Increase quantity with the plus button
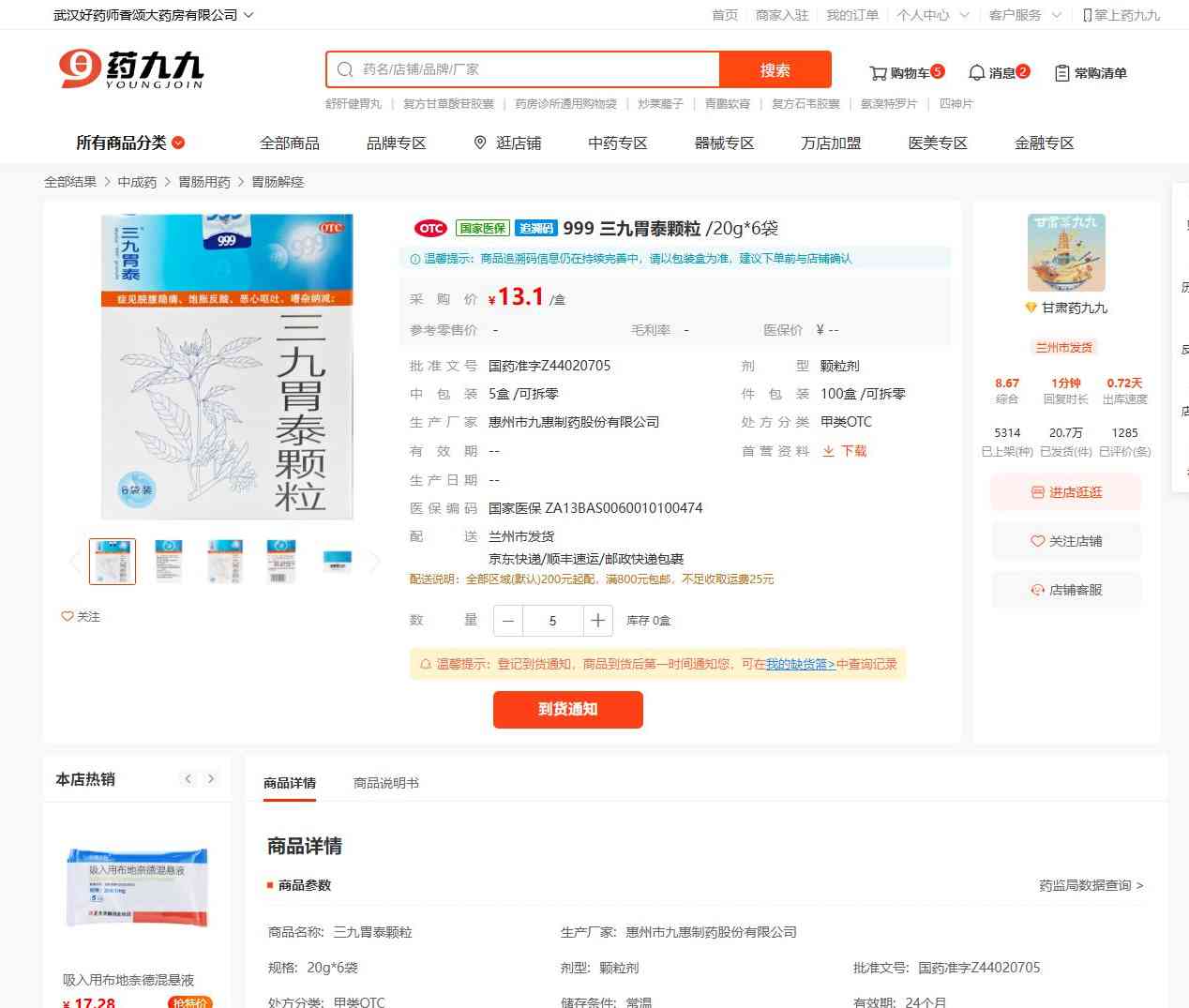This screenshot has height=1008, width=1189. (x=597, y=621)
